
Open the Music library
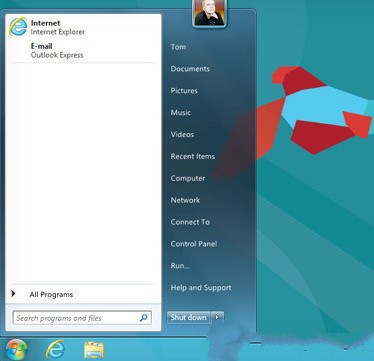(181, 113)
